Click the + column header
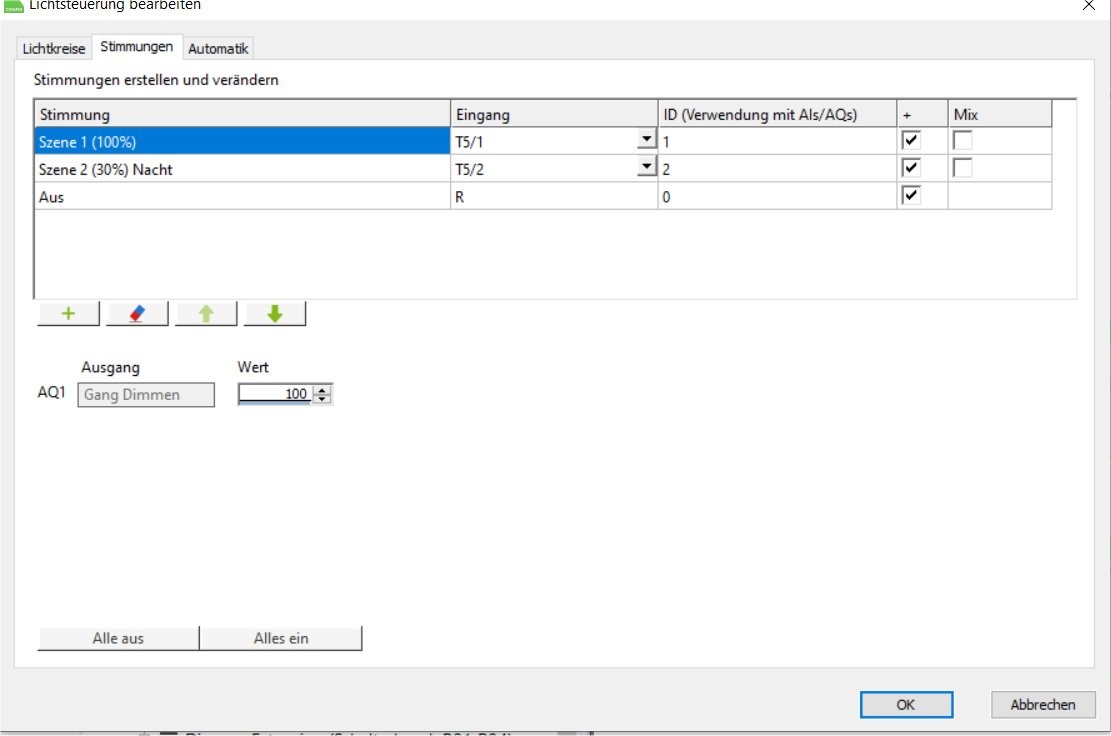This screenshot has height=736, width=1111. [923, 114]
